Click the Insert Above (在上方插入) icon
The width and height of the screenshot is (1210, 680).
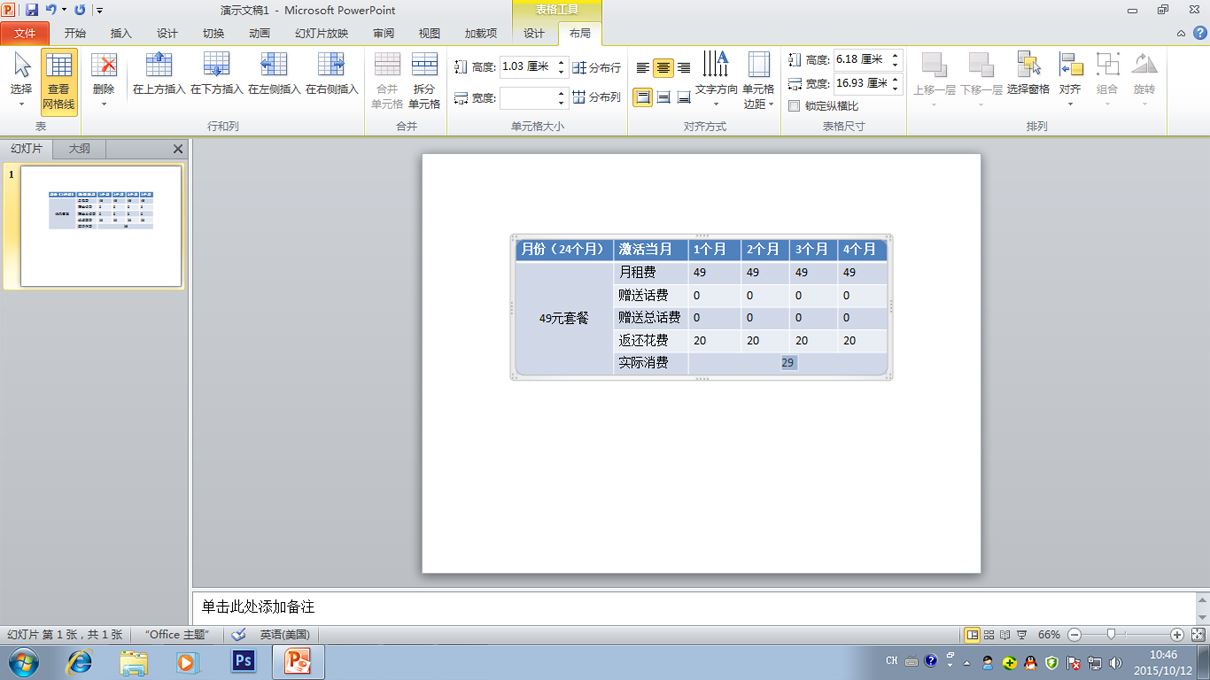pos(159,65)
